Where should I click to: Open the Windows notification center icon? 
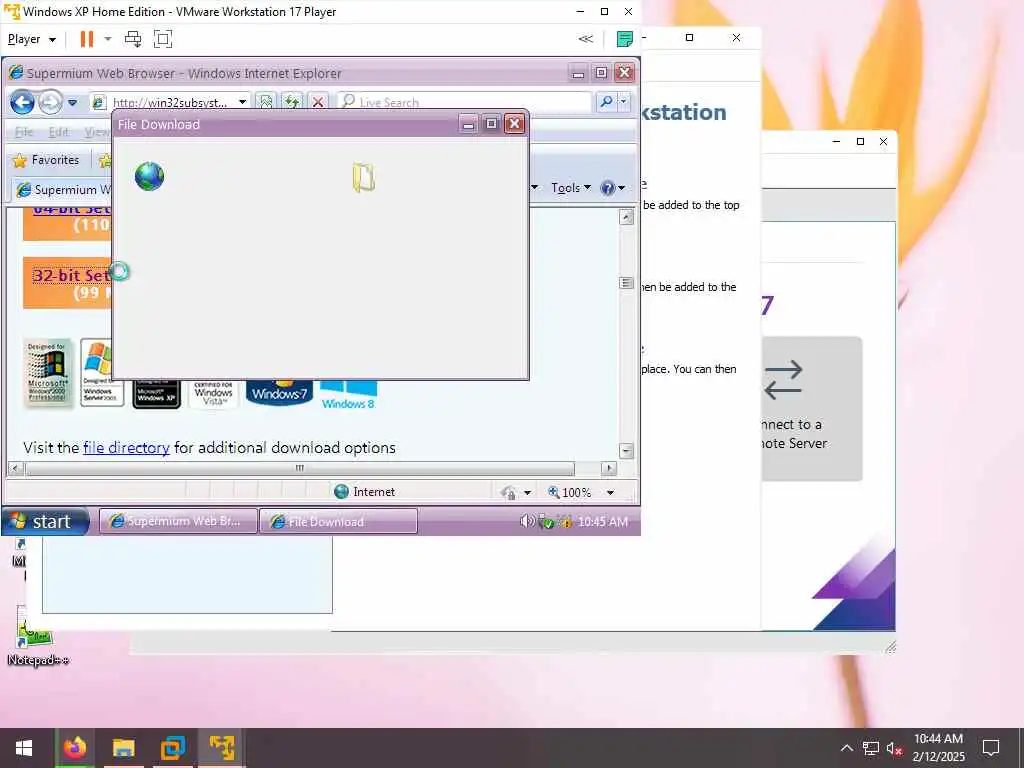click(x=991, y=748)
